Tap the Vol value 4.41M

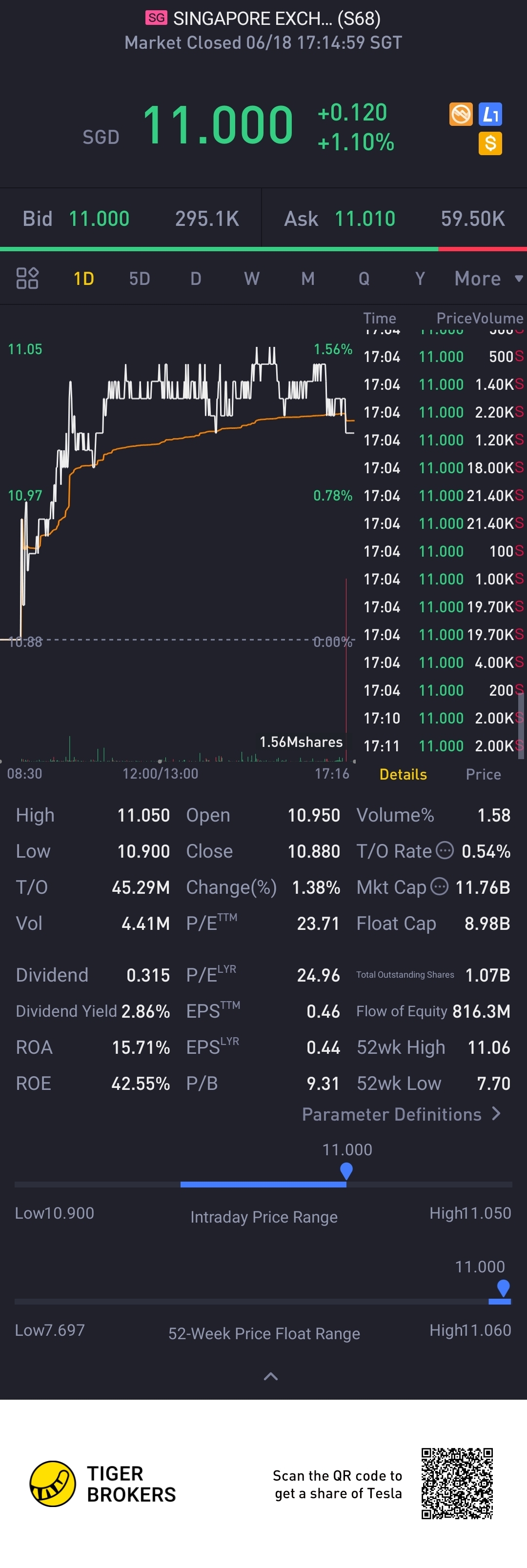coord(146,924)
